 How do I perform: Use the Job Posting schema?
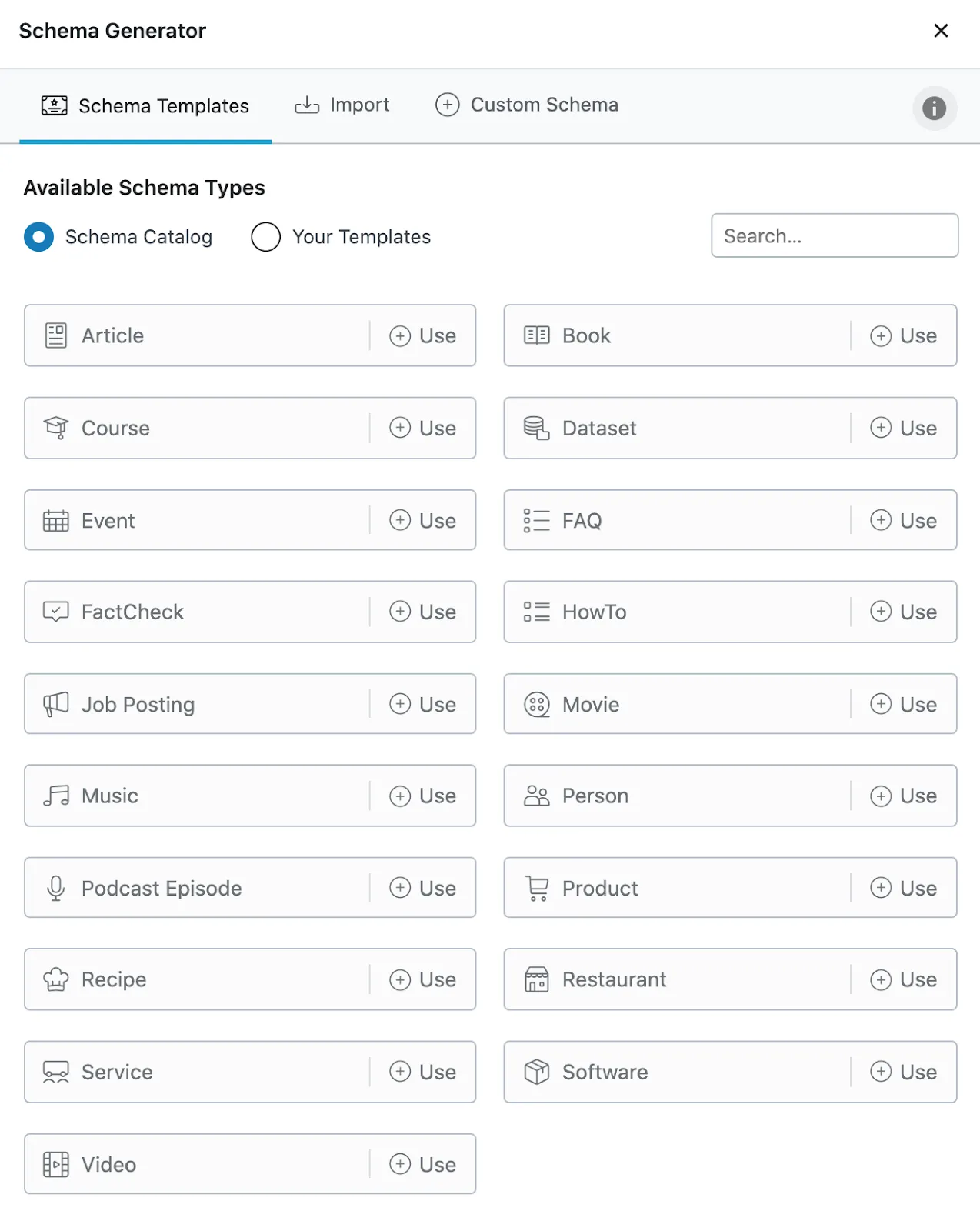[x=422, y=704]
